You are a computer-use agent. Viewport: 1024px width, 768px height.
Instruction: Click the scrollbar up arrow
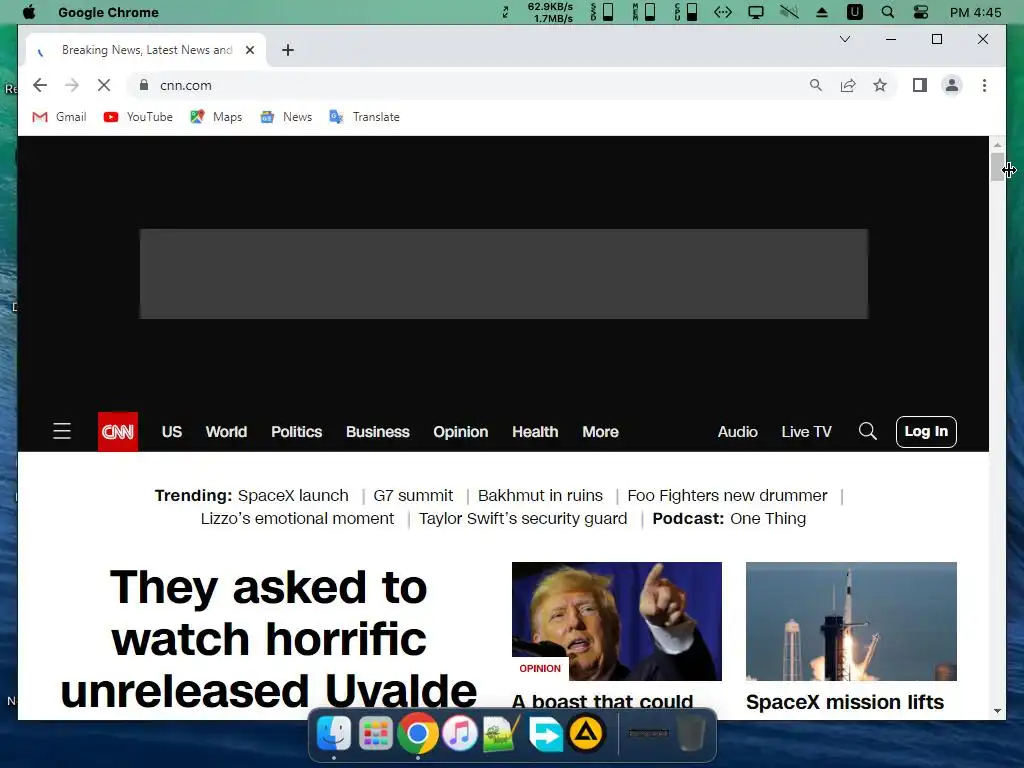click(997, 144)
